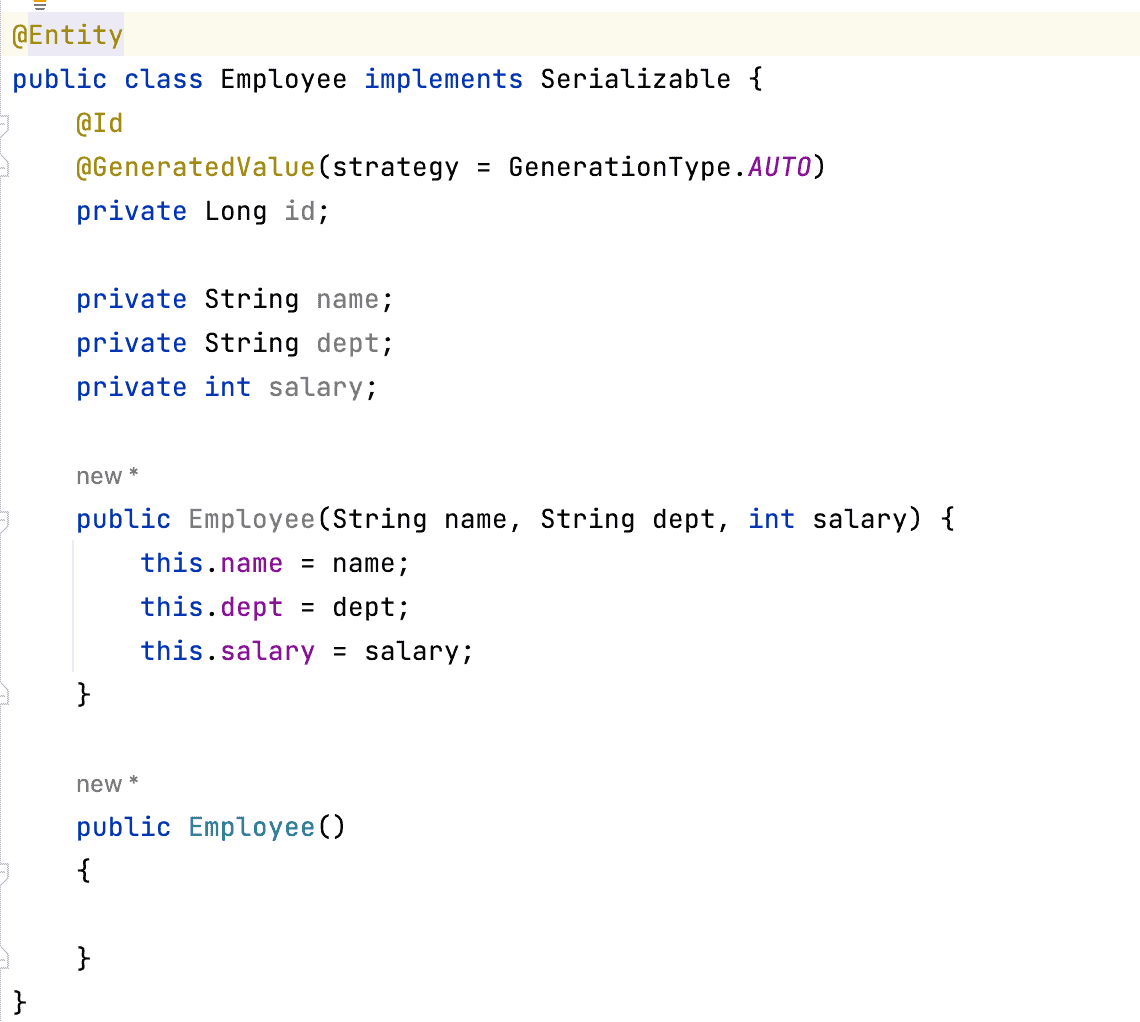Click the @Entity annotation
The width and height of the screenshot is (1140, 1022).
click(x=68, y=35)
